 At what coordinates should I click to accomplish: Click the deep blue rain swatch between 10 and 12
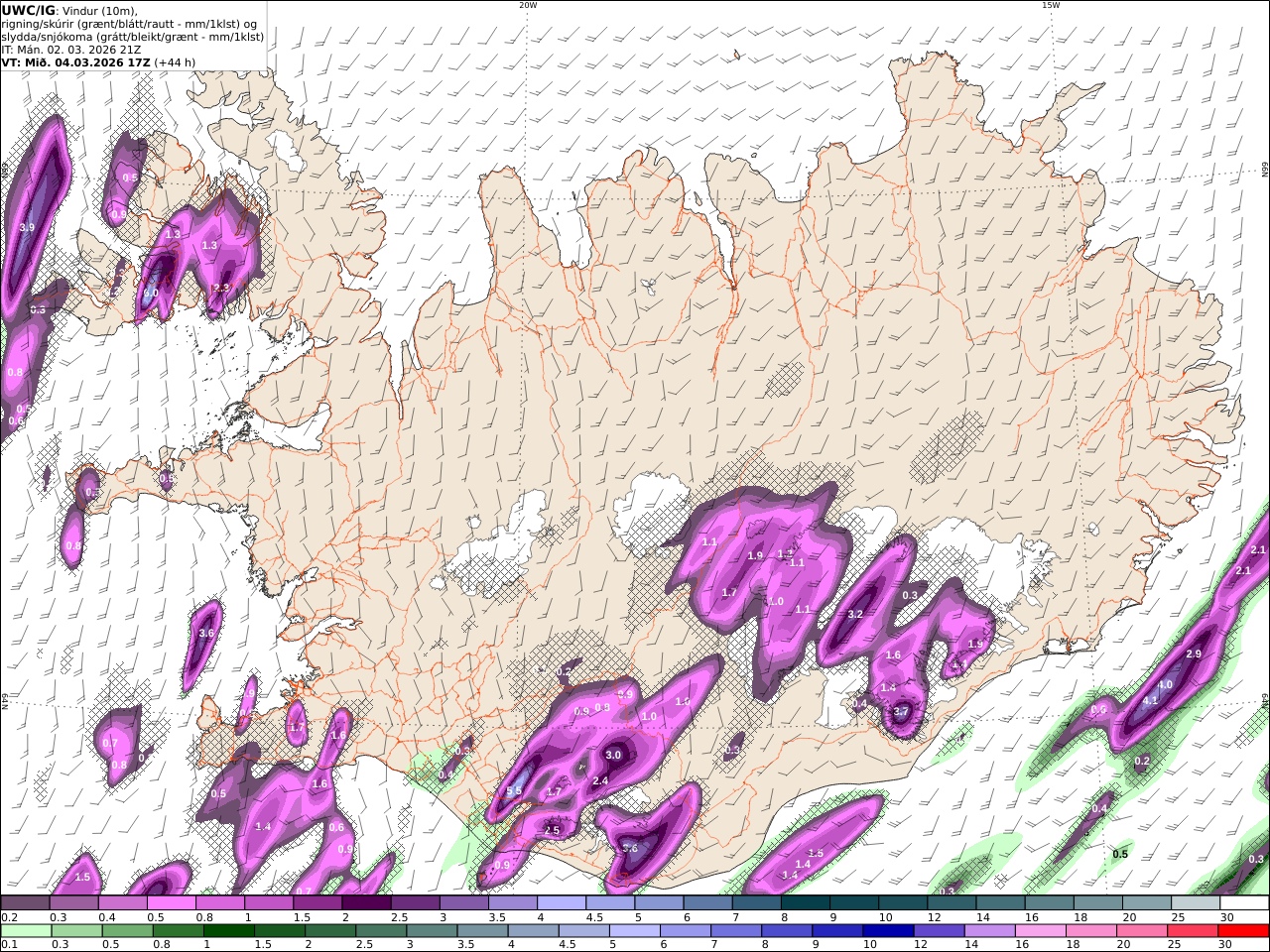tap(890, 931)
